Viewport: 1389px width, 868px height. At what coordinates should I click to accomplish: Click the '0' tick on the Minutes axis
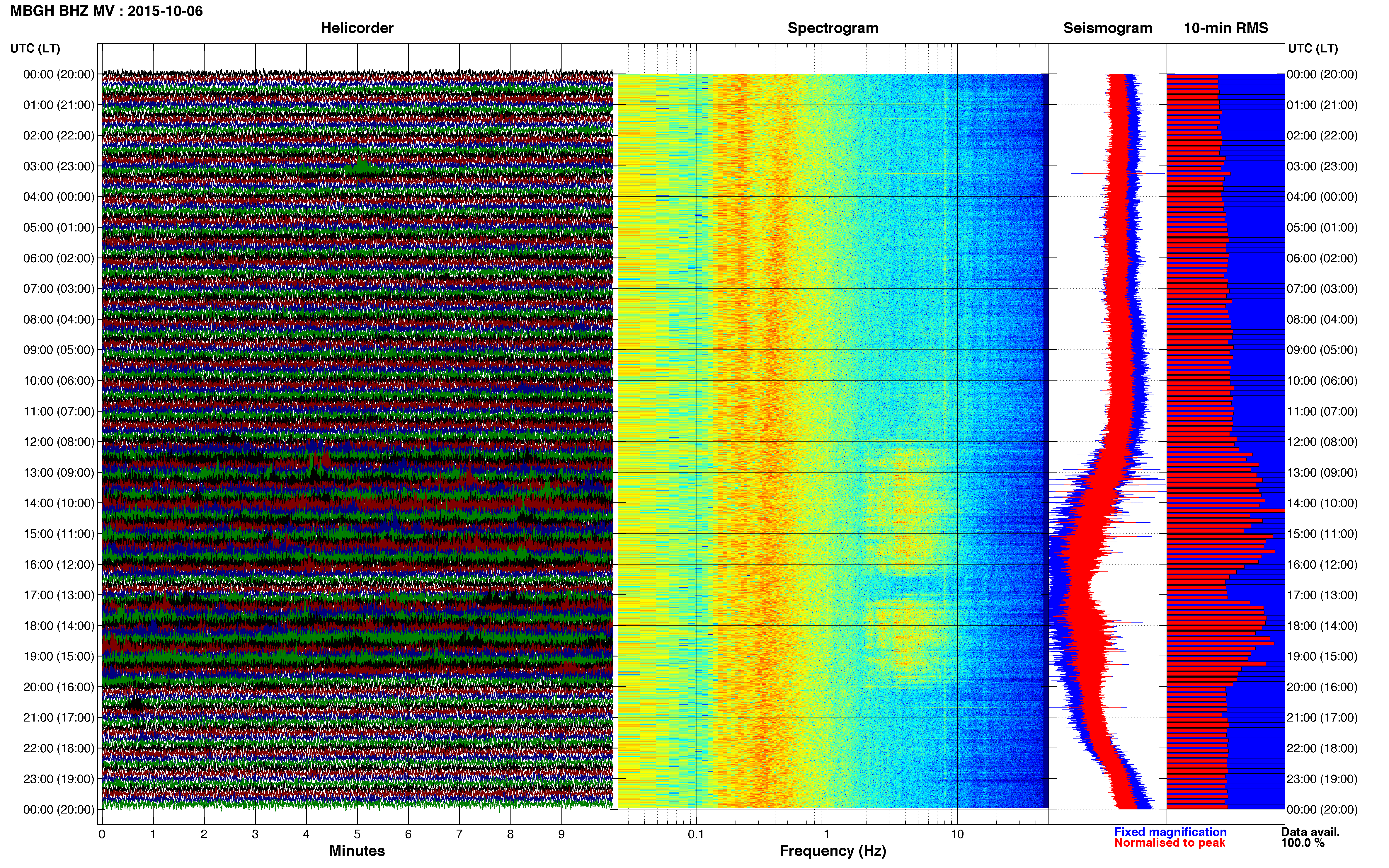102,834
